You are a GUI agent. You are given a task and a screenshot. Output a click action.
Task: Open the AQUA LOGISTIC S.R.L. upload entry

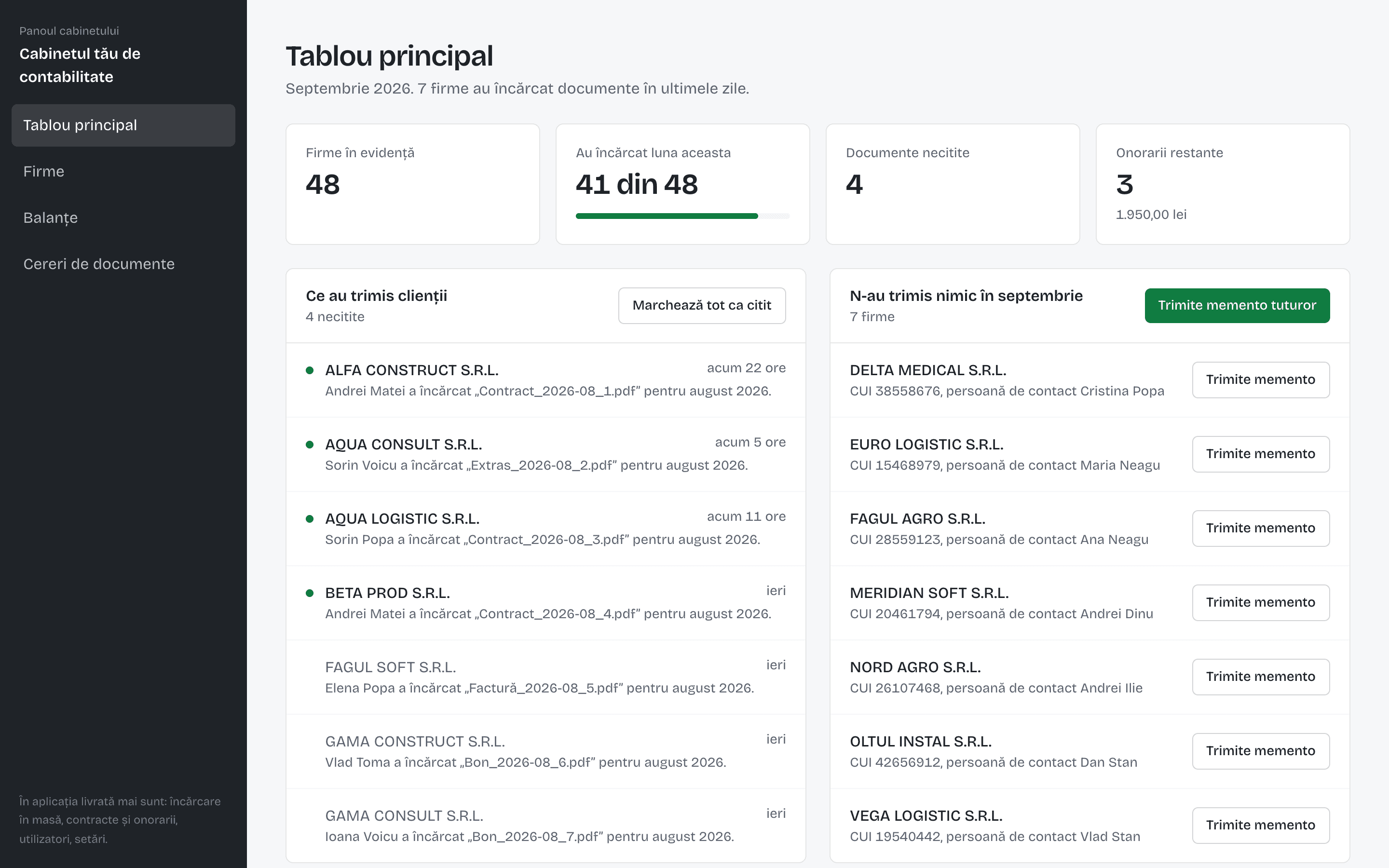click(546, 529)
